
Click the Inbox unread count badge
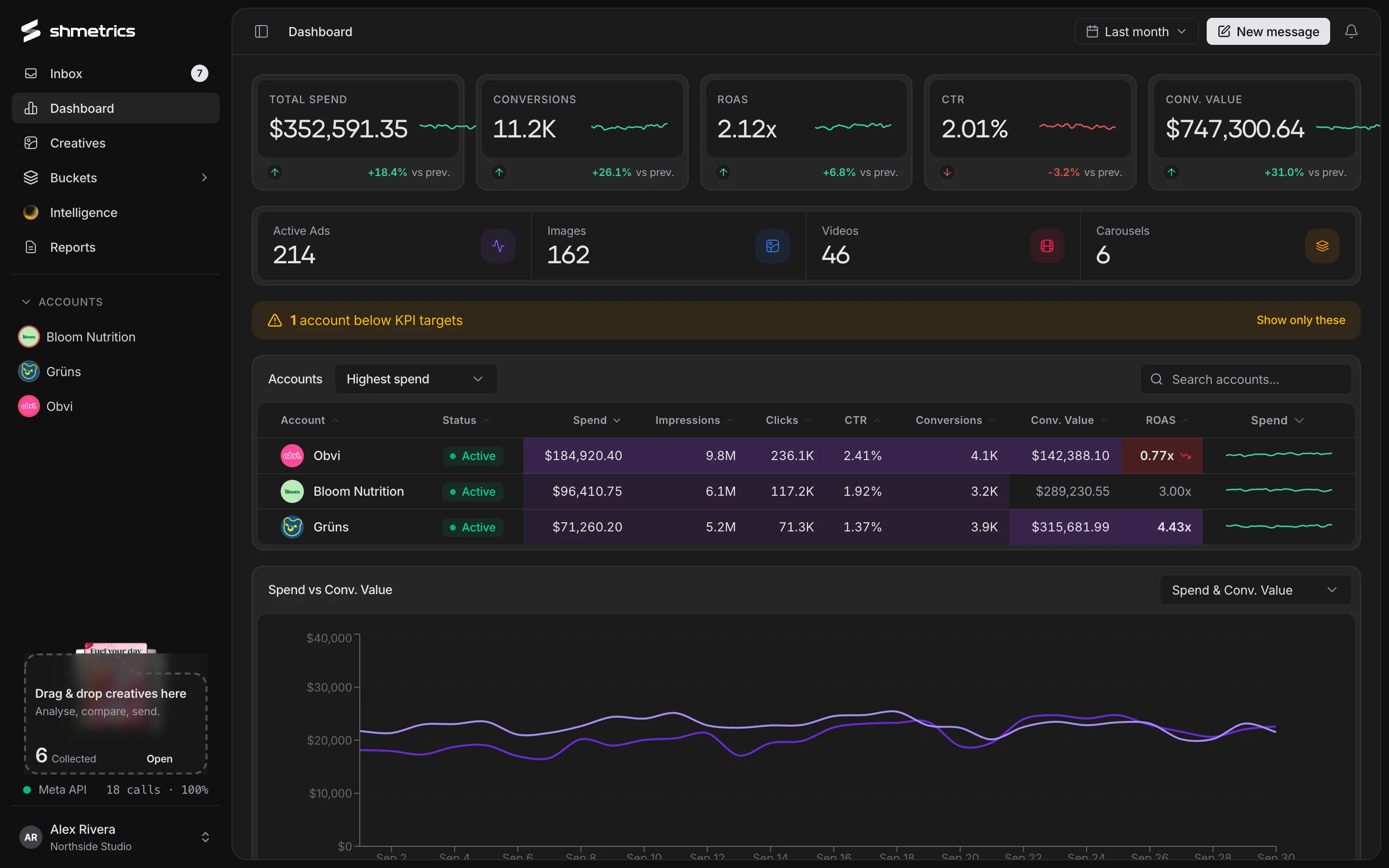point(199,73)
